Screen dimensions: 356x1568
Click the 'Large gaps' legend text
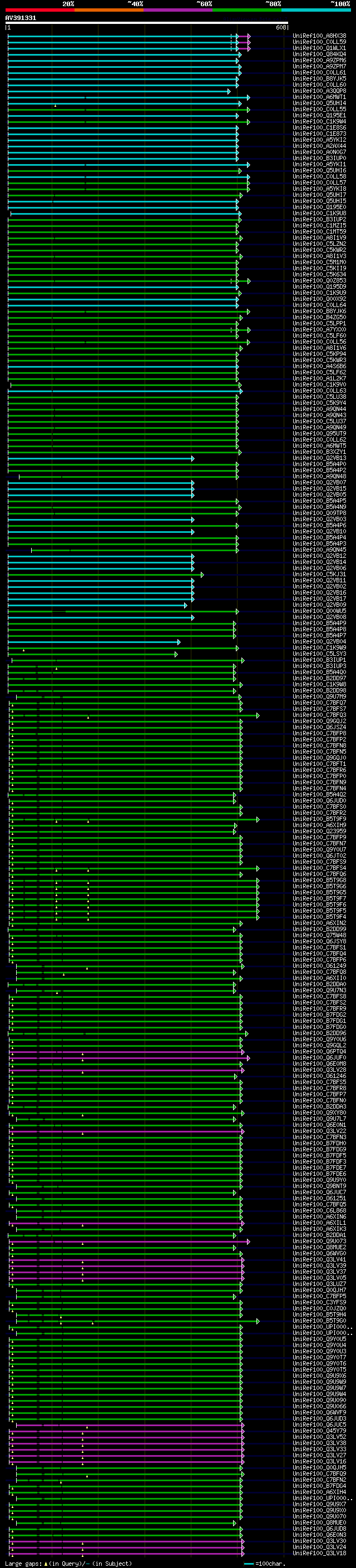tap(24, 1564)
